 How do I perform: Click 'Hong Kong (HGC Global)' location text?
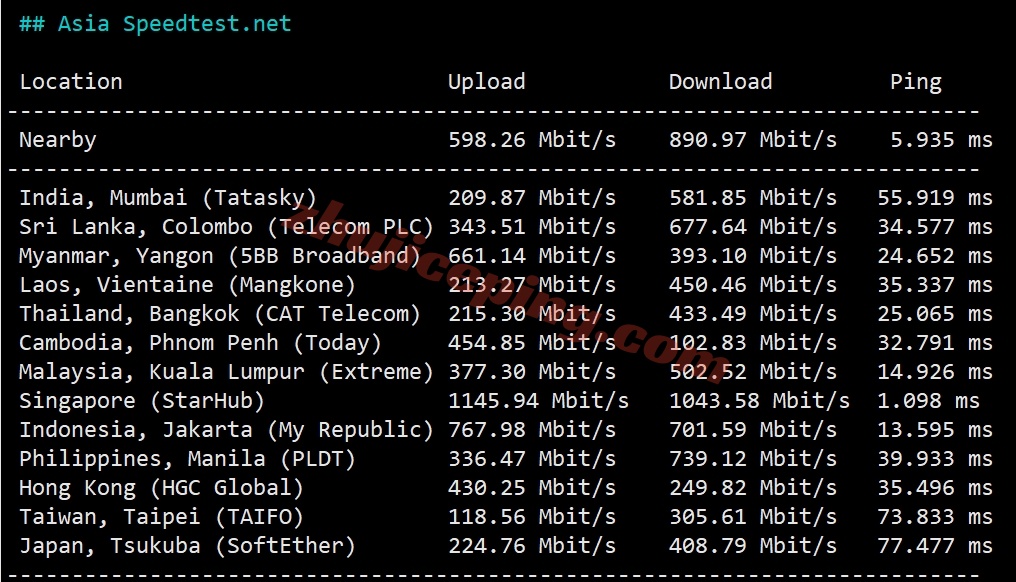pos(161,488)
